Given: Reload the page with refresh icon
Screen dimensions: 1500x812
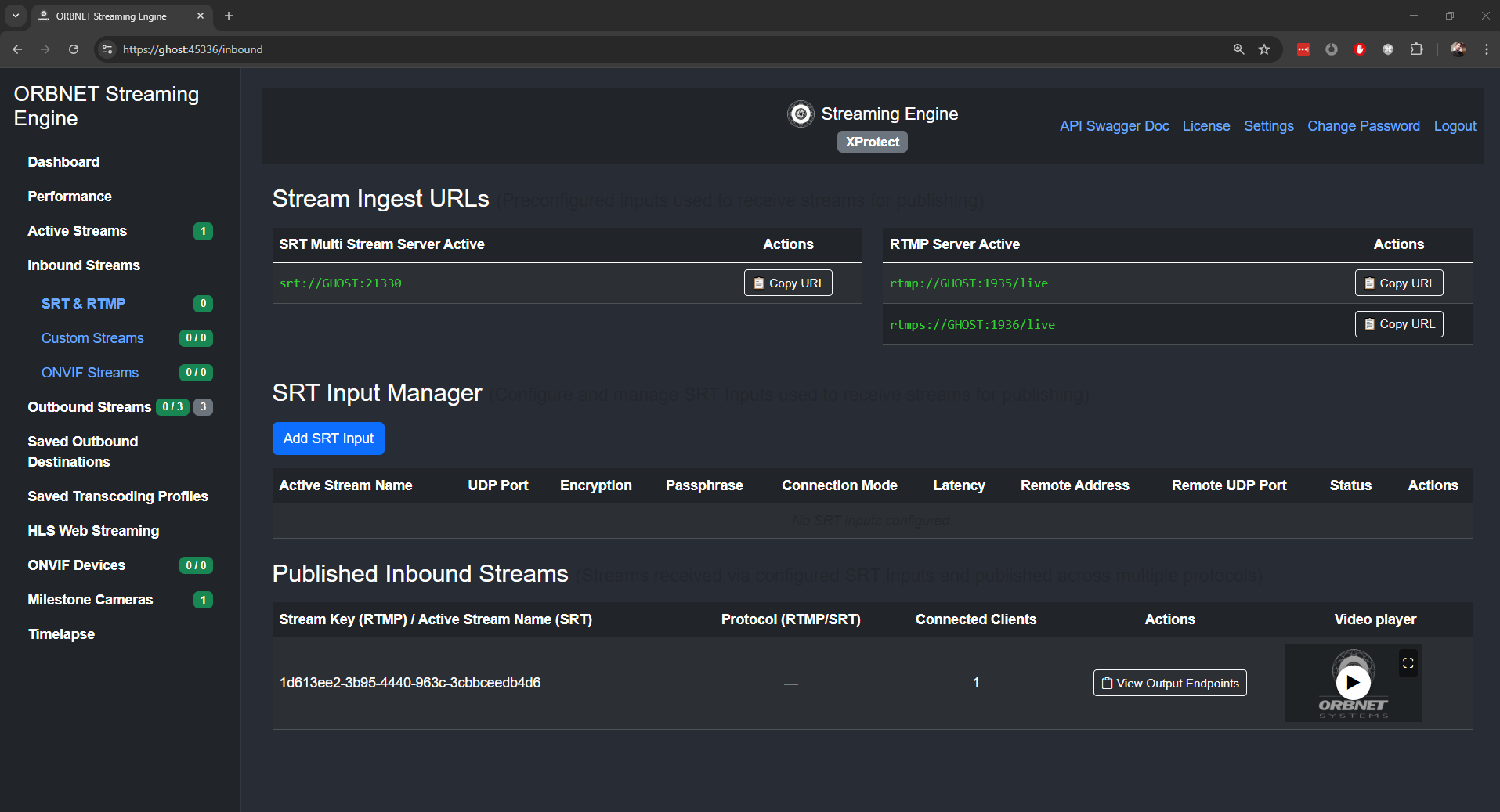Looking at the screenshot, I should click(74, 49).
